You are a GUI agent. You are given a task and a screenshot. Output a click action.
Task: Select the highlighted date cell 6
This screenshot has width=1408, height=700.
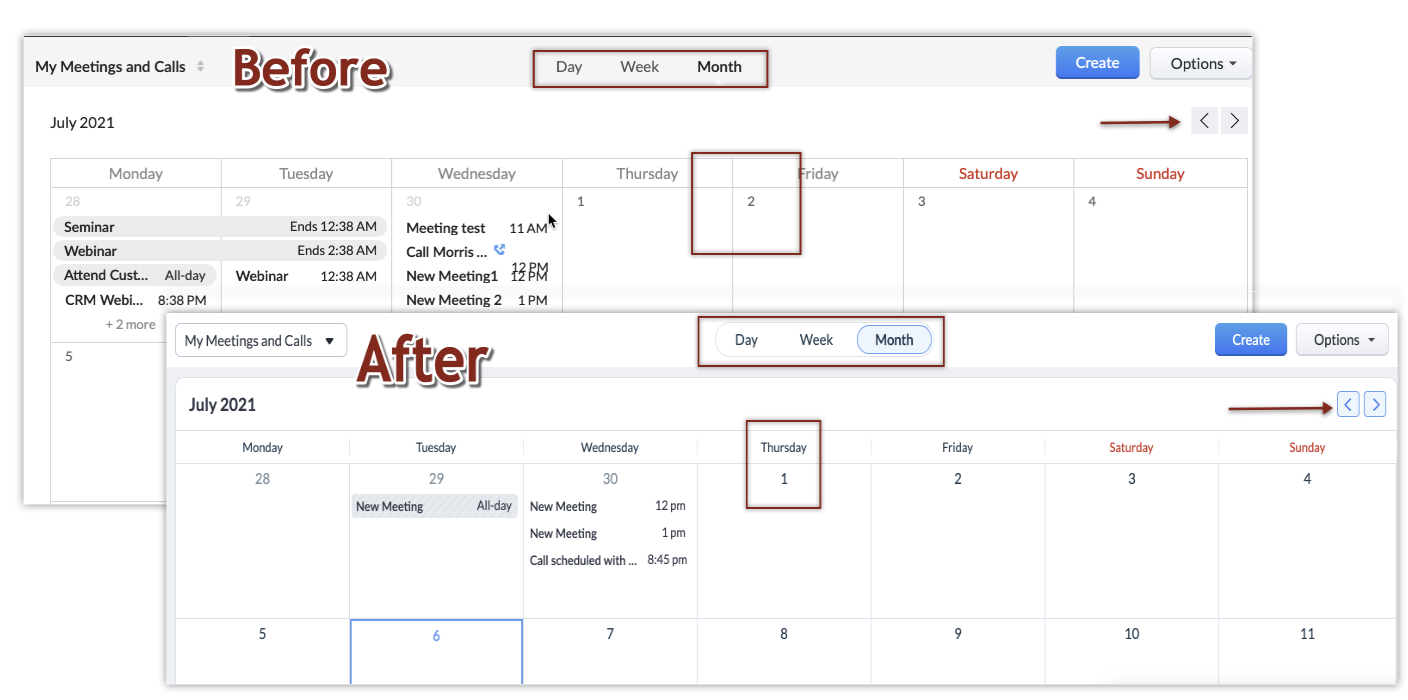click(436, 650)
